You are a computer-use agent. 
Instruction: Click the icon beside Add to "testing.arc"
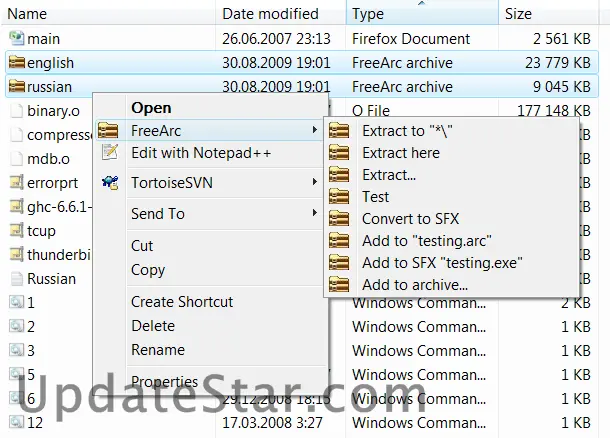click(339, 240)
